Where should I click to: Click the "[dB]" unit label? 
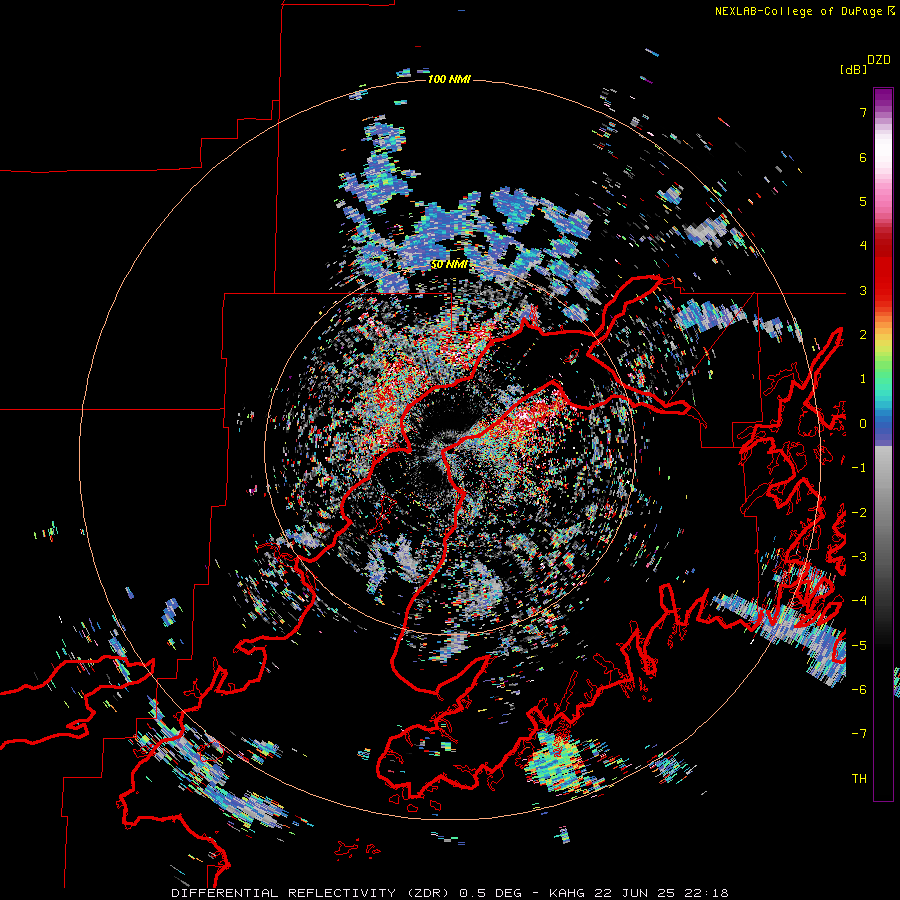tap(853, 70)
